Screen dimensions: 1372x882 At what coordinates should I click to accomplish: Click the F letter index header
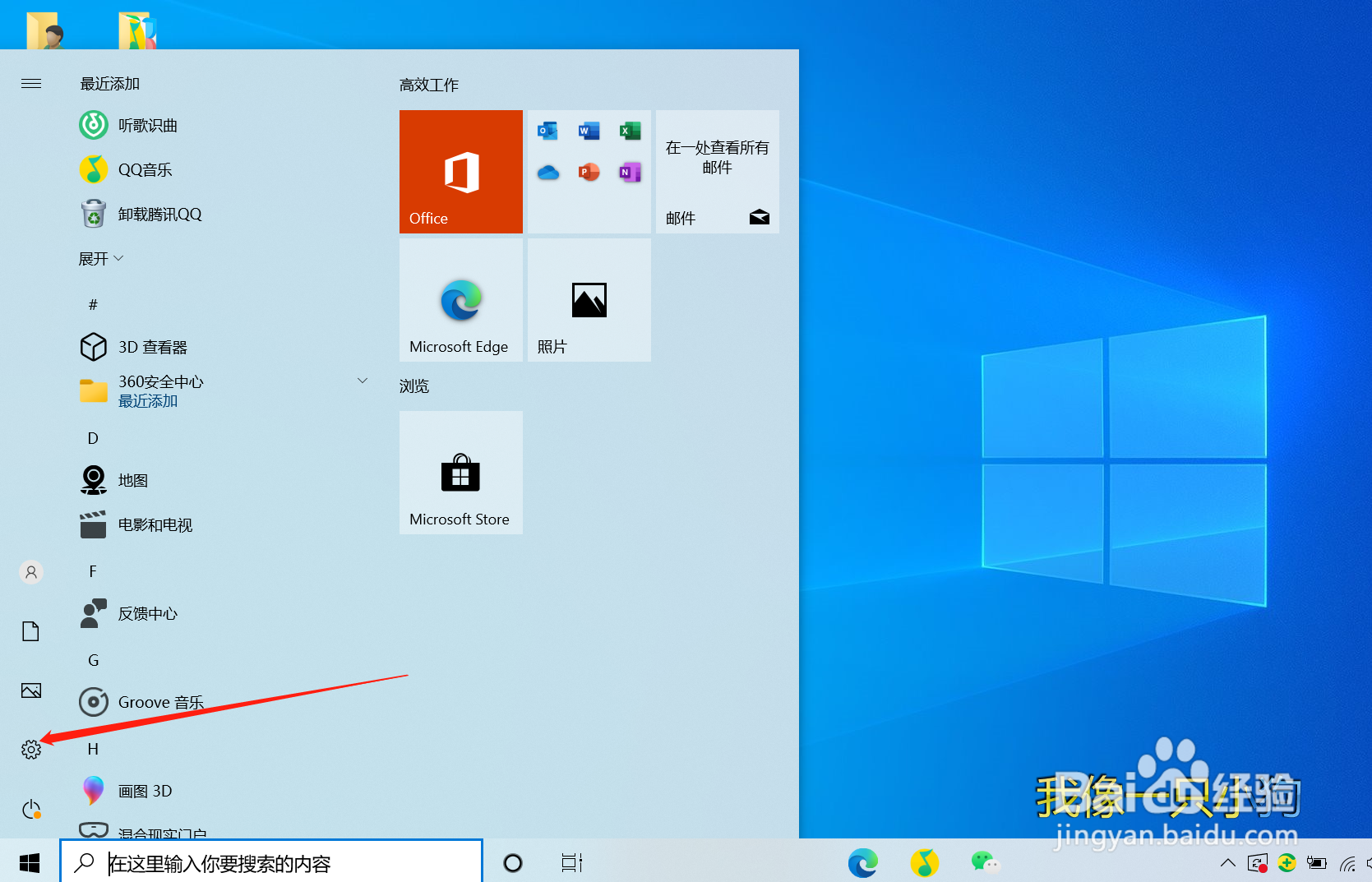click(93, 571)
